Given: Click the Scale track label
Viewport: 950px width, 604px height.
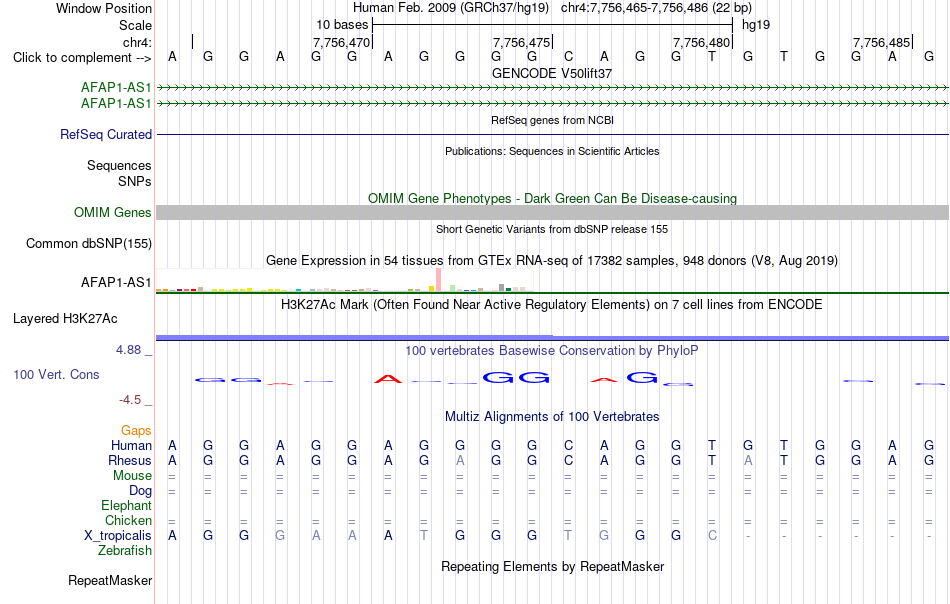Looking at the screenshot, I should click(135, 25).
